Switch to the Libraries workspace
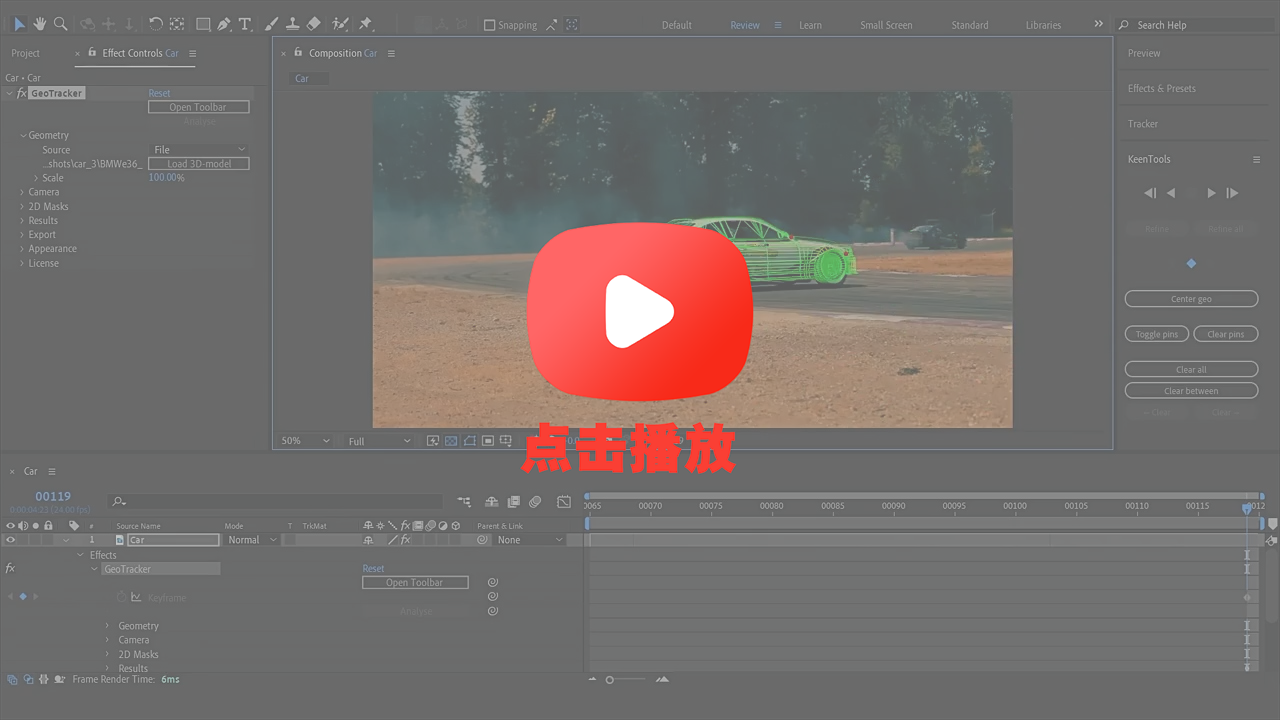1280x720 pixels. [x=1043, y=25]
